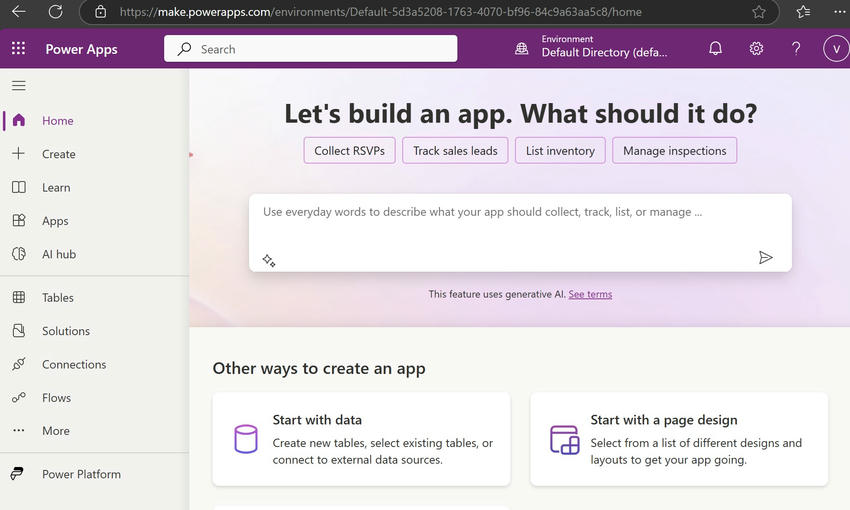Collapse the left navigation hamburger menu
Screen dimensions: 850x510
tap(19, 86)
